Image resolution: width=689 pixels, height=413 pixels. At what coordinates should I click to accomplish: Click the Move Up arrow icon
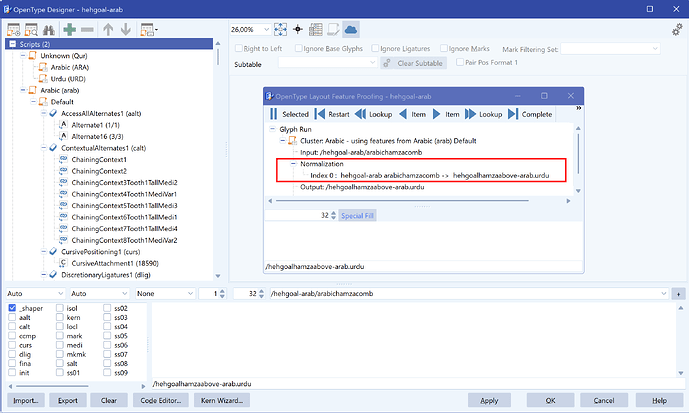pyautogui.click(x=105, y=29)
